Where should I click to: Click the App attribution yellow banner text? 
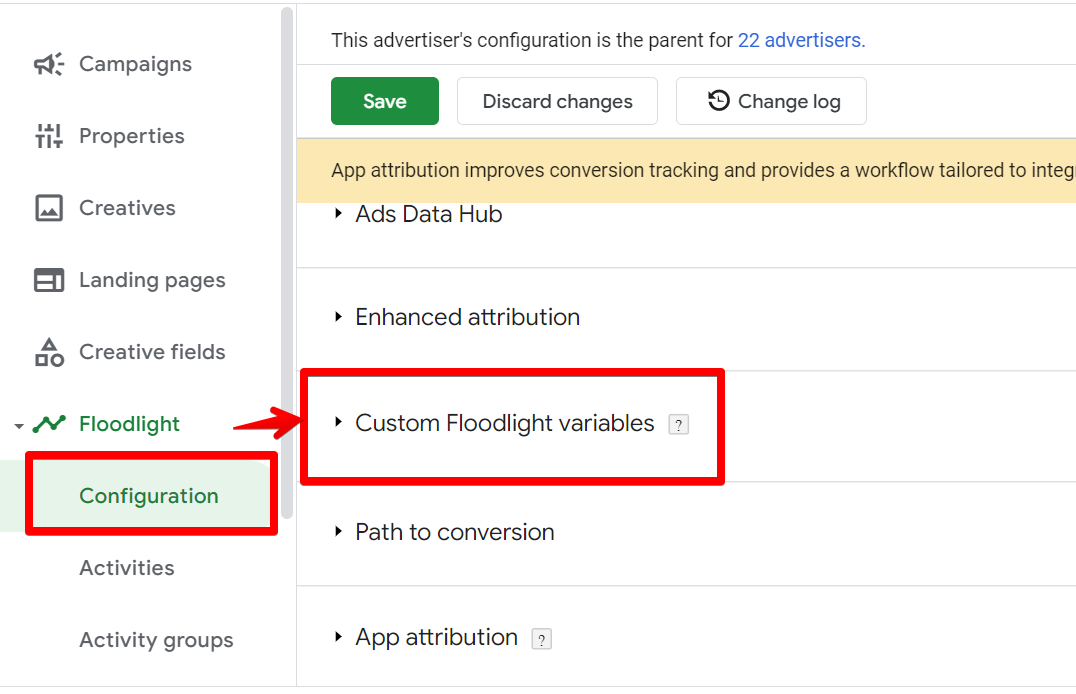click(x=703, y=170)
